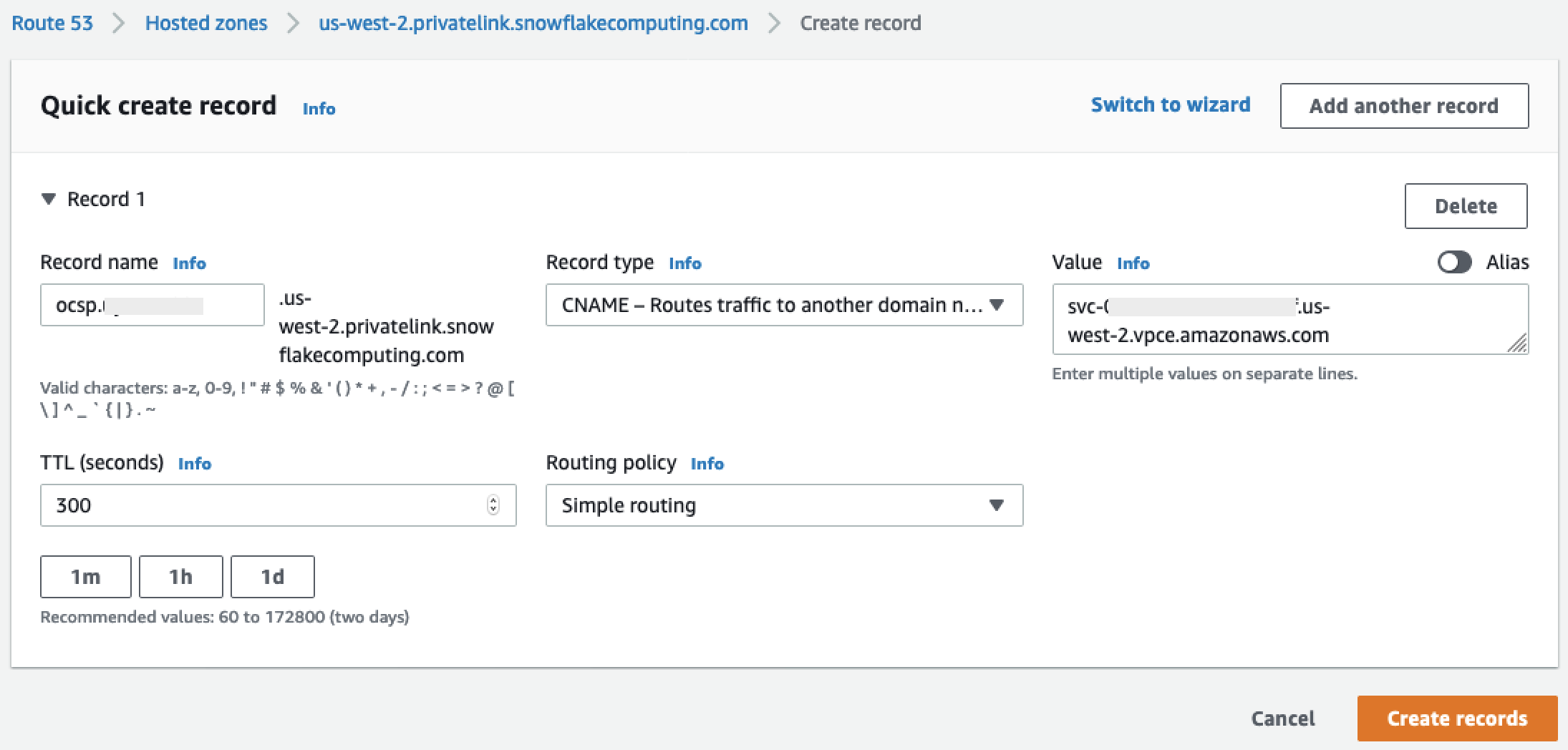This screenshot has width=1568, height=750.
Task: Set TTL to 1d preset
Action: click(x=272, y=576)
